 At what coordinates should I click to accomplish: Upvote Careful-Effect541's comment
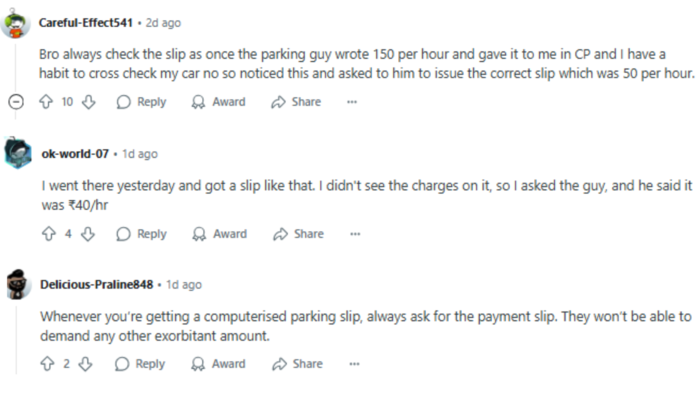46,102
